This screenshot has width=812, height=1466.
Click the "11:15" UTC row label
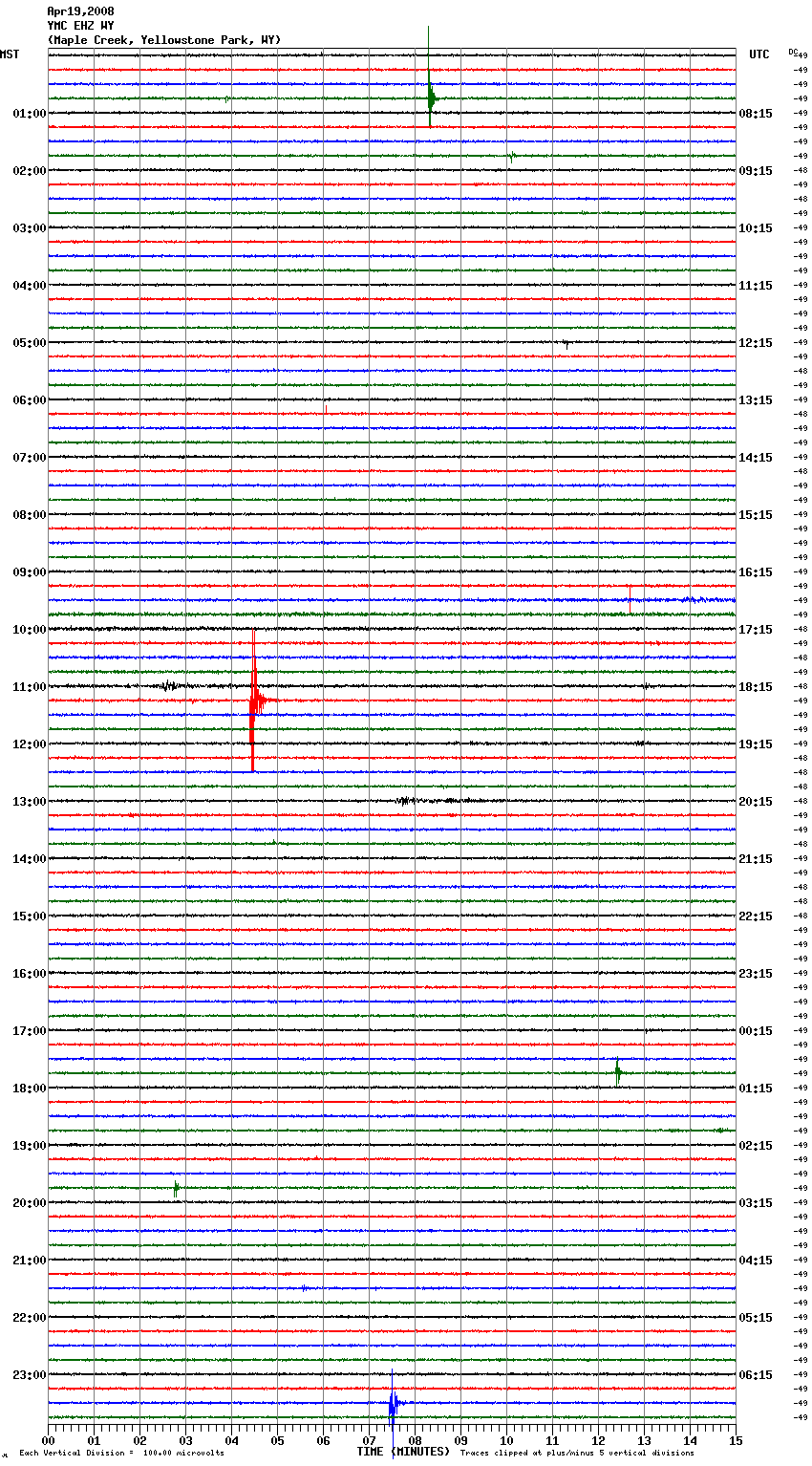click(756, 286)
